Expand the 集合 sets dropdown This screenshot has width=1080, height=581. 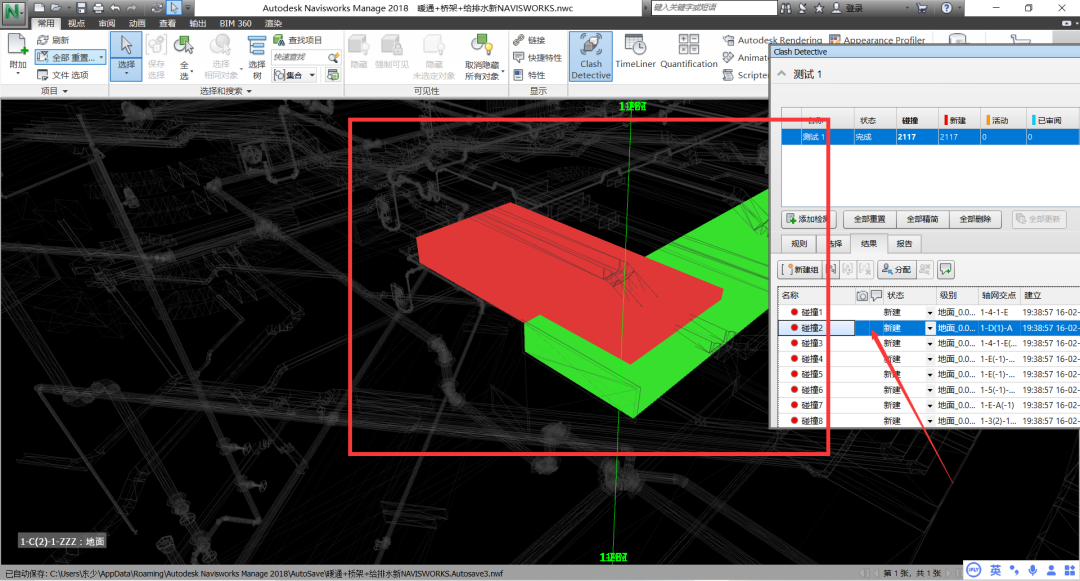pyautogui.click(x=312, y=75)
